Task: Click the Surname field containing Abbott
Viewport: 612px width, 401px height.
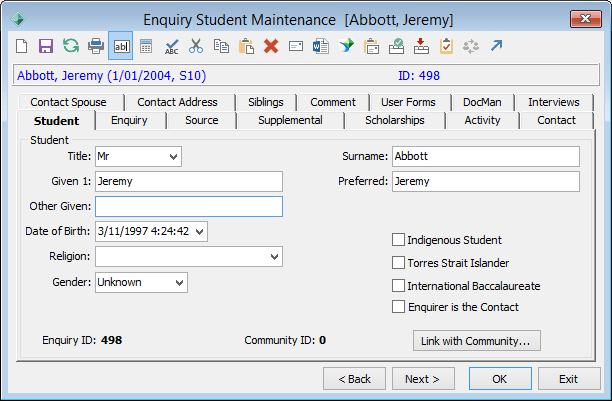Action: point(486,157)
